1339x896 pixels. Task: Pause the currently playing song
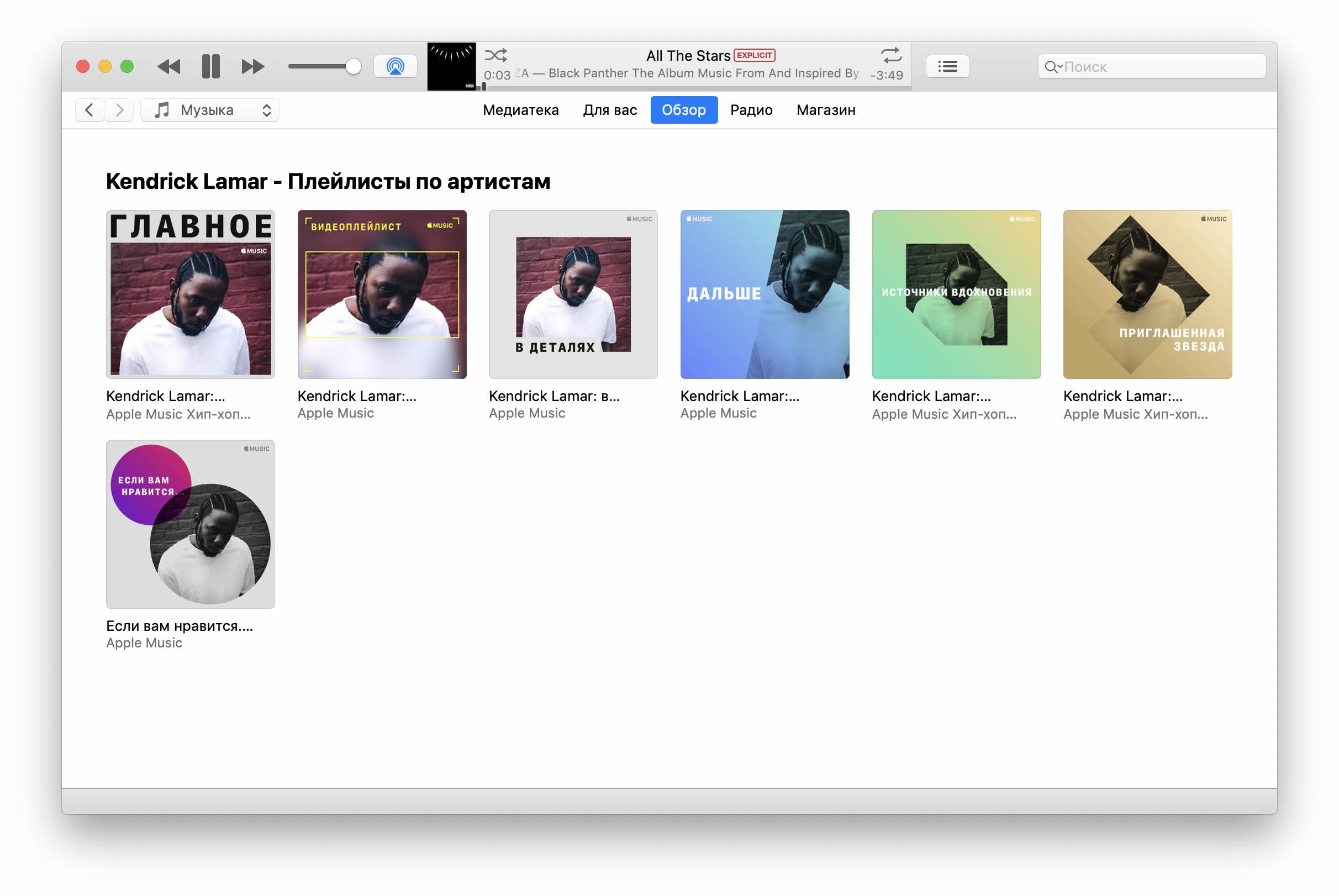tap(211, 66)
